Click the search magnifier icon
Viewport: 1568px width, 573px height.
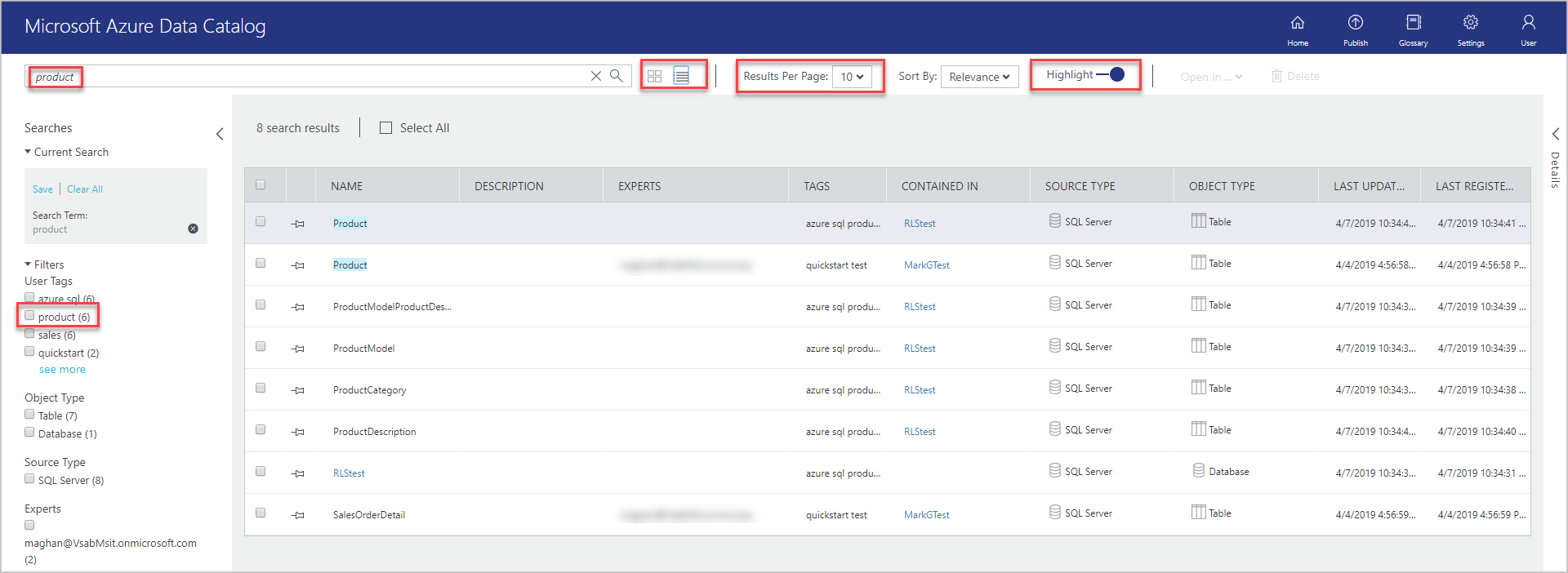[617, 76]
